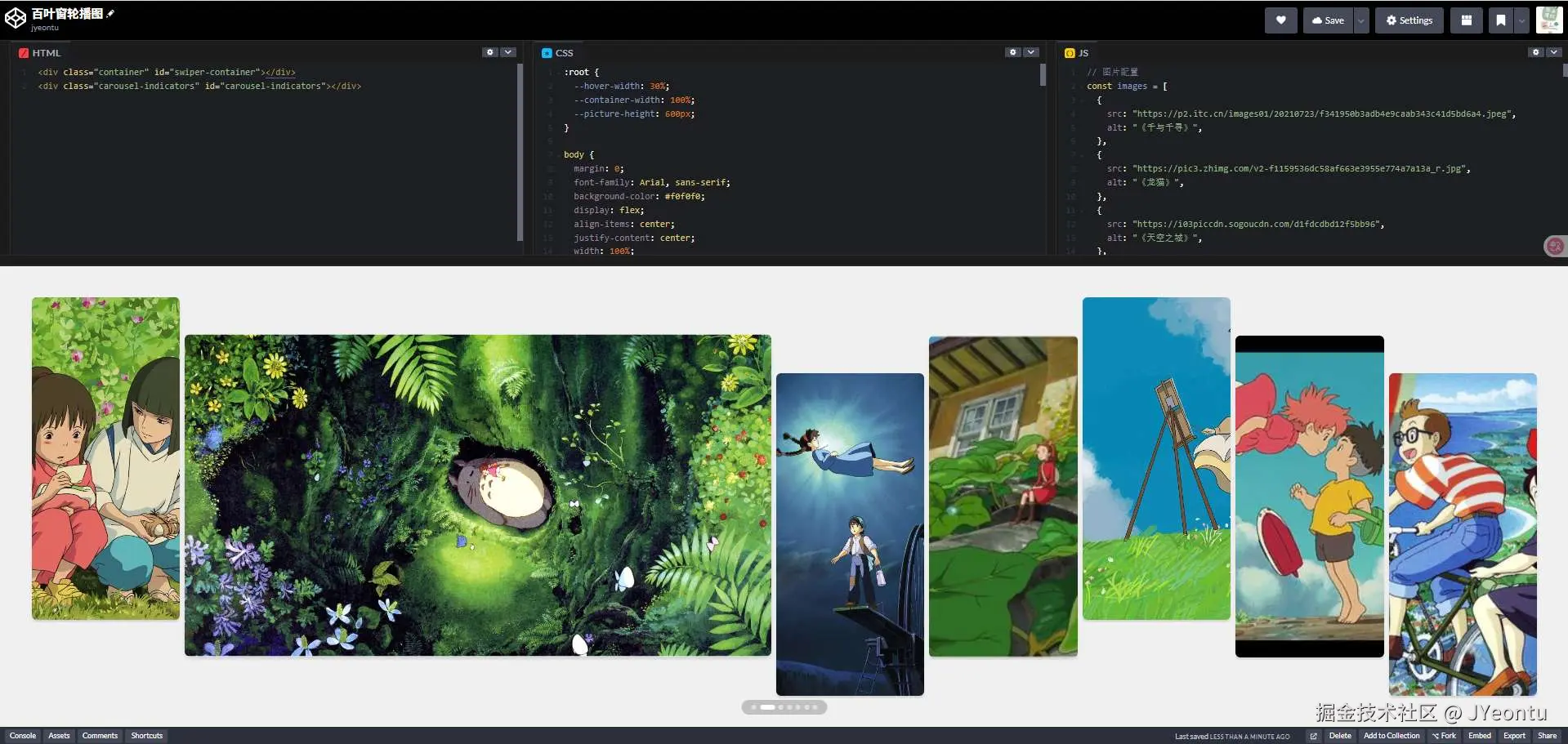The height and width of the screenshot is (744, 1568).
Task: Love this pen with the heart button
Action: (x=1280, y=20)
